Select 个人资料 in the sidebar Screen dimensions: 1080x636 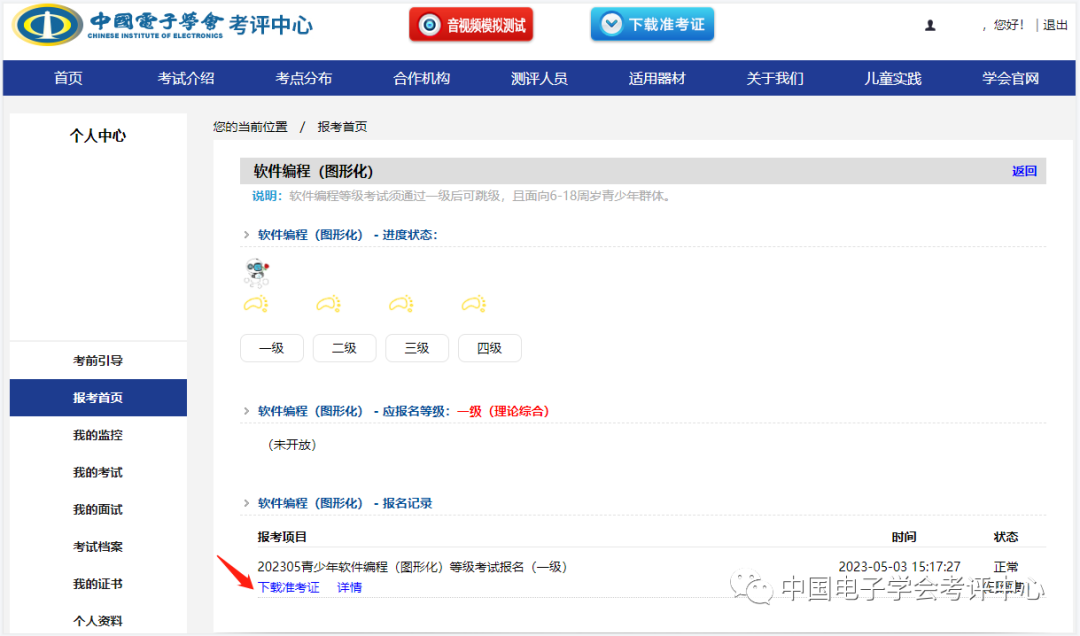[98, 620]
